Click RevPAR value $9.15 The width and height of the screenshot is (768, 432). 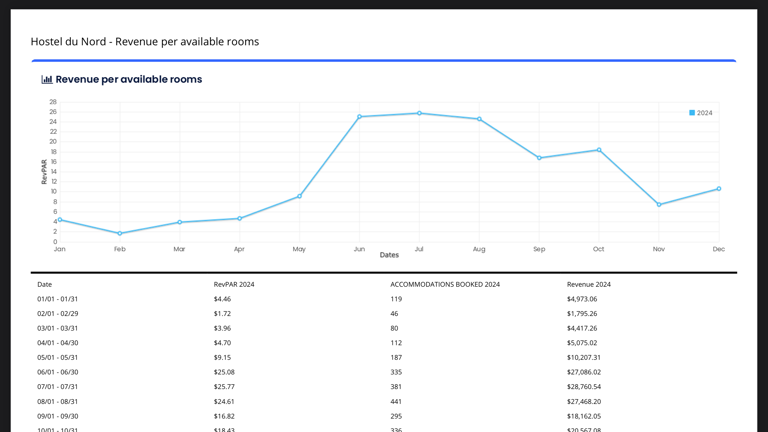click(x=222, y=358)
